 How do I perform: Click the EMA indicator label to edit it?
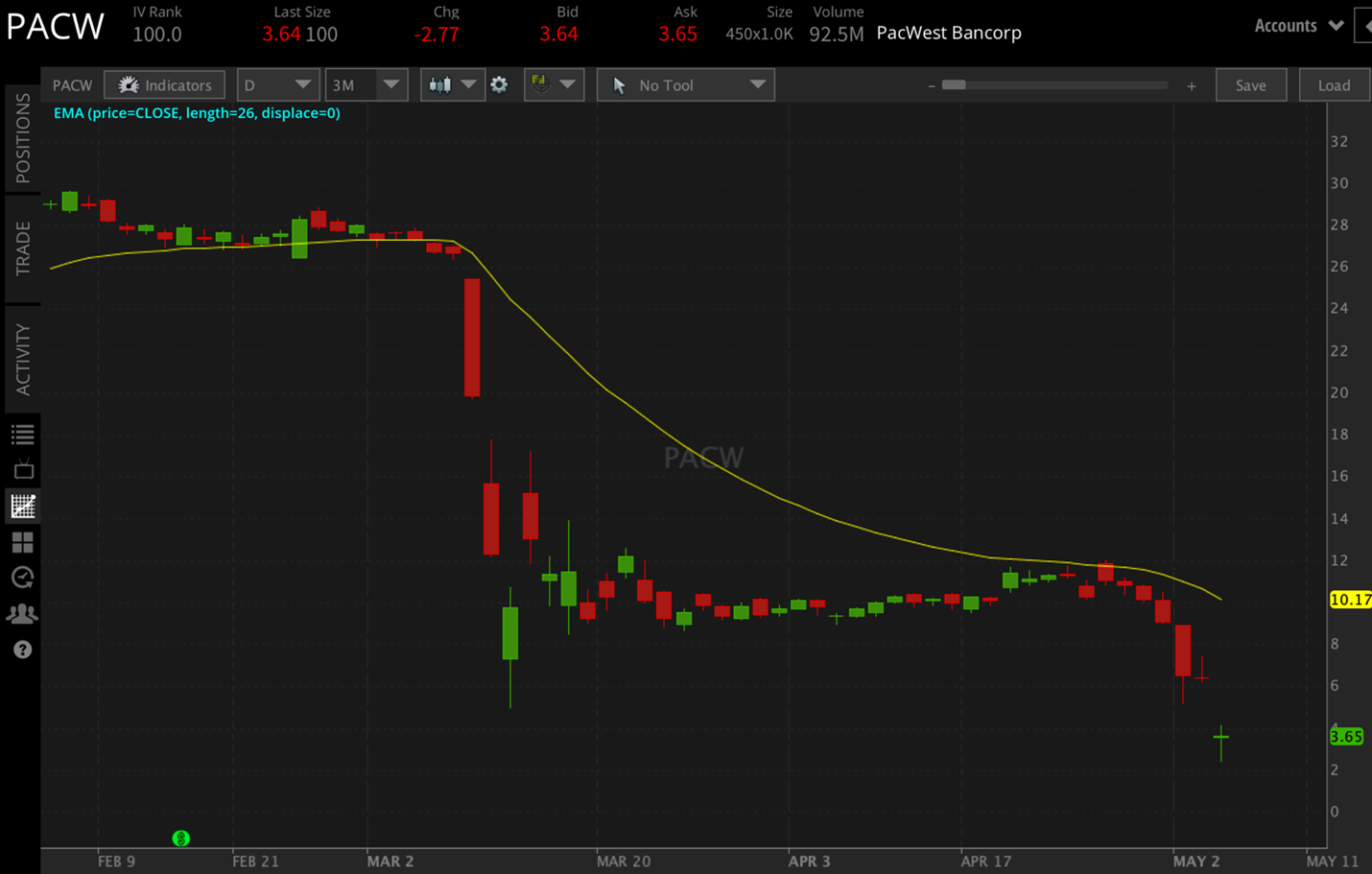[197, 112]
